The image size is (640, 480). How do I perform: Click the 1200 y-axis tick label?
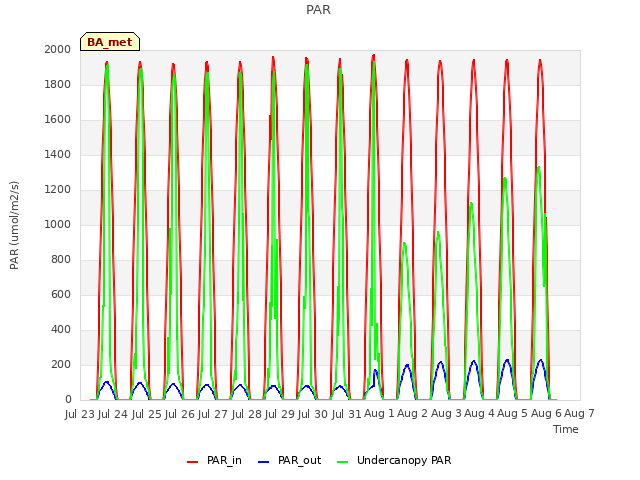pos(58,189)
